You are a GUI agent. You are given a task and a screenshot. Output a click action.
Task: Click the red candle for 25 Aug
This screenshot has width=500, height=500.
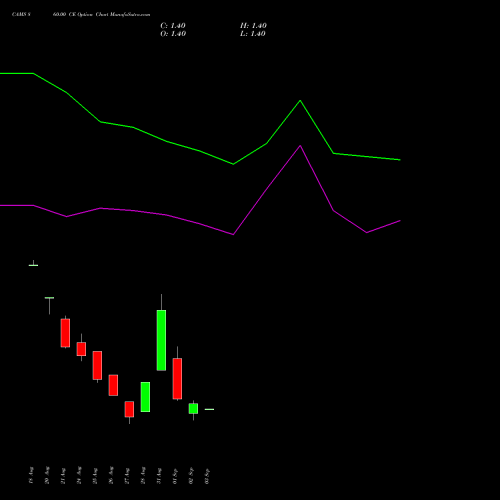pyautogui.click(x=97, y=365)
